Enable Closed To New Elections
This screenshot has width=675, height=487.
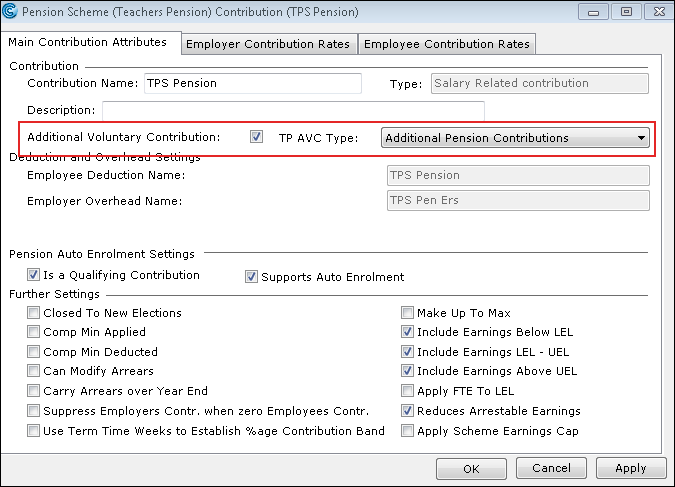[x=33, y=313]
